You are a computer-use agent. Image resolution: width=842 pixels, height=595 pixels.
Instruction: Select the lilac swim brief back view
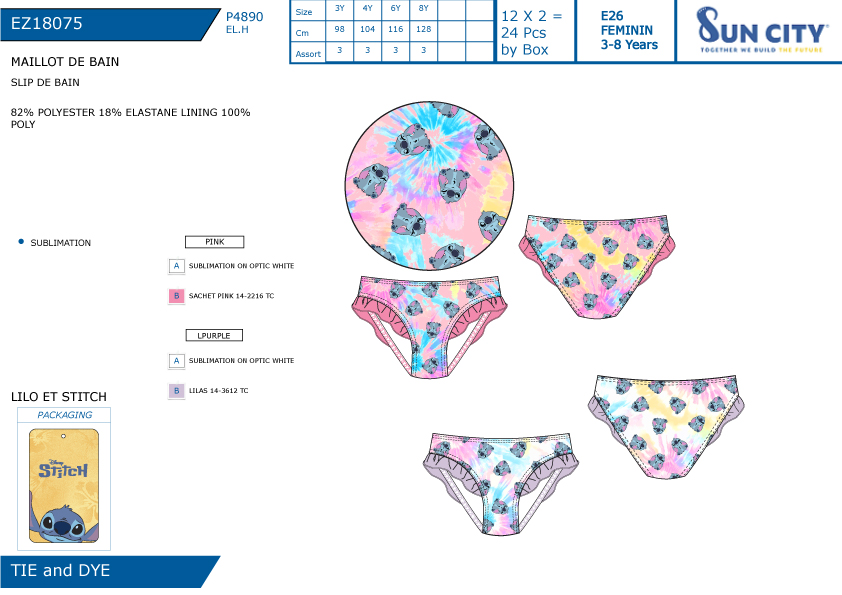(x=666, y=427)
